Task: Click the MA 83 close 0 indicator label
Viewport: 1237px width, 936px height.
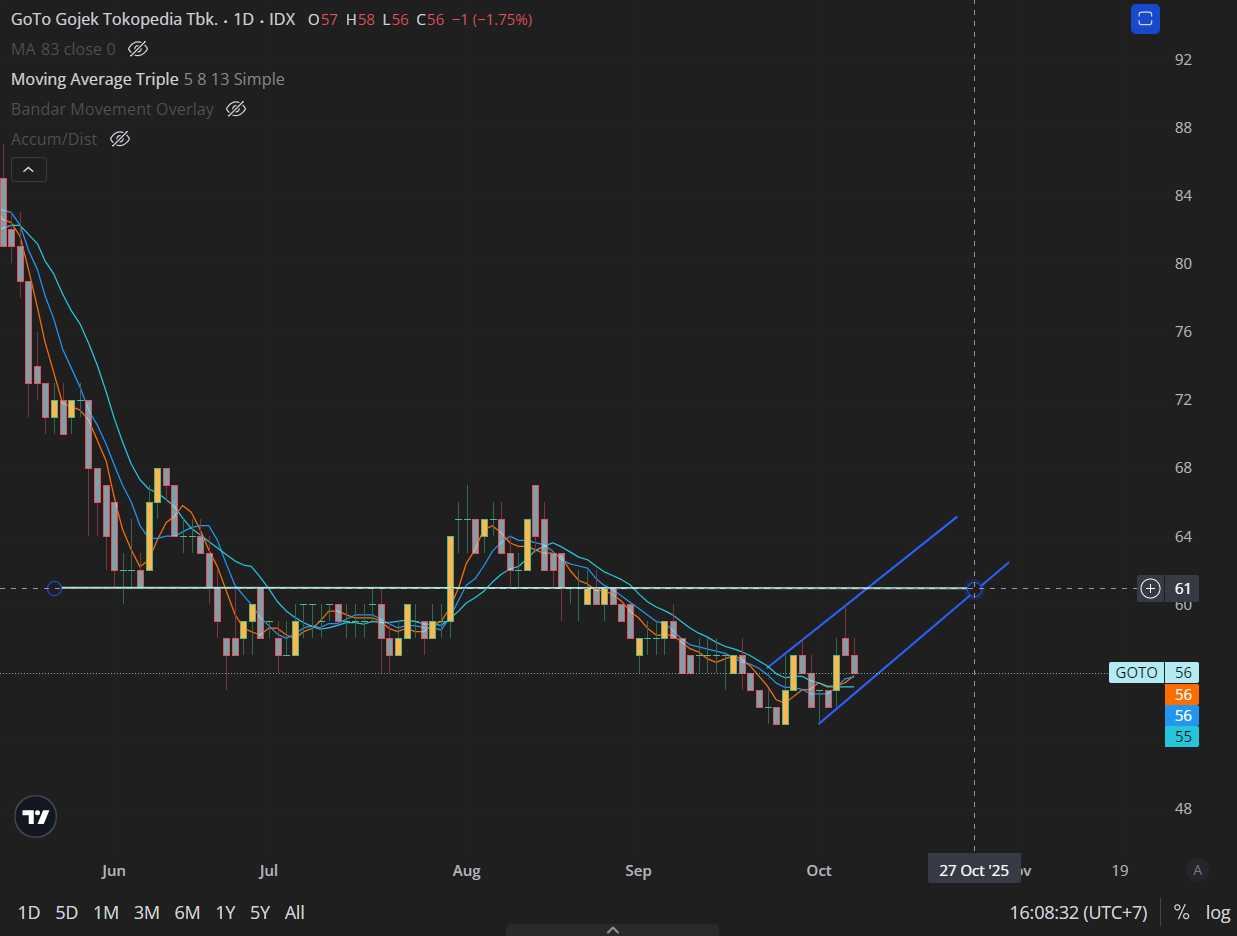Action: pyautogui.click(x=63, y=49)
